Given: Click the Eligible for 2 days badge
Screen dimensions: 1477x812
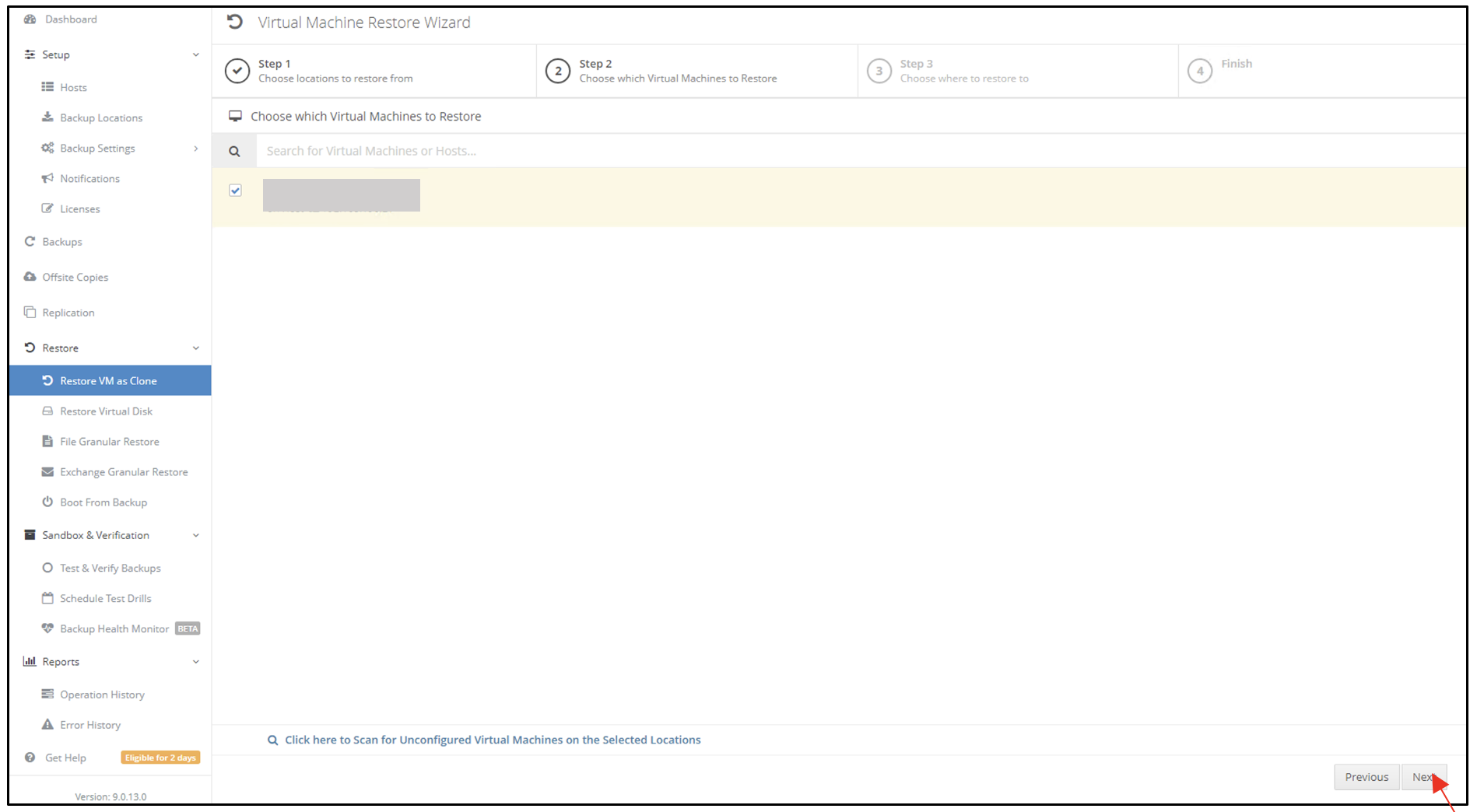Looking at the screenshot, I should click(x=160, y=758).
